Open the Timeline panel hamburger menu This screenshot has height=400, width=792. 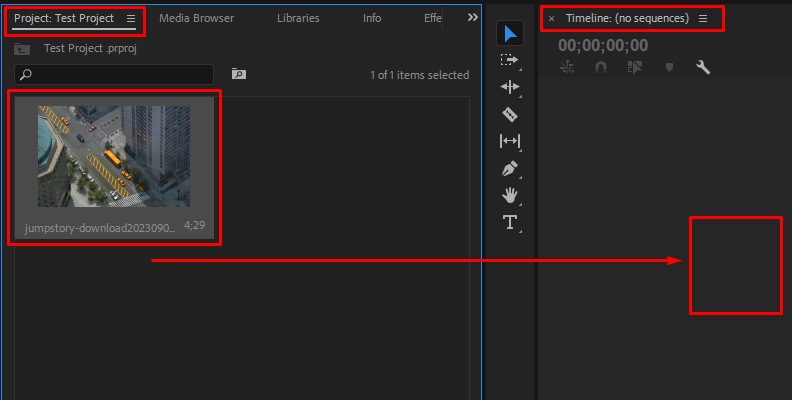coord(703,18)
